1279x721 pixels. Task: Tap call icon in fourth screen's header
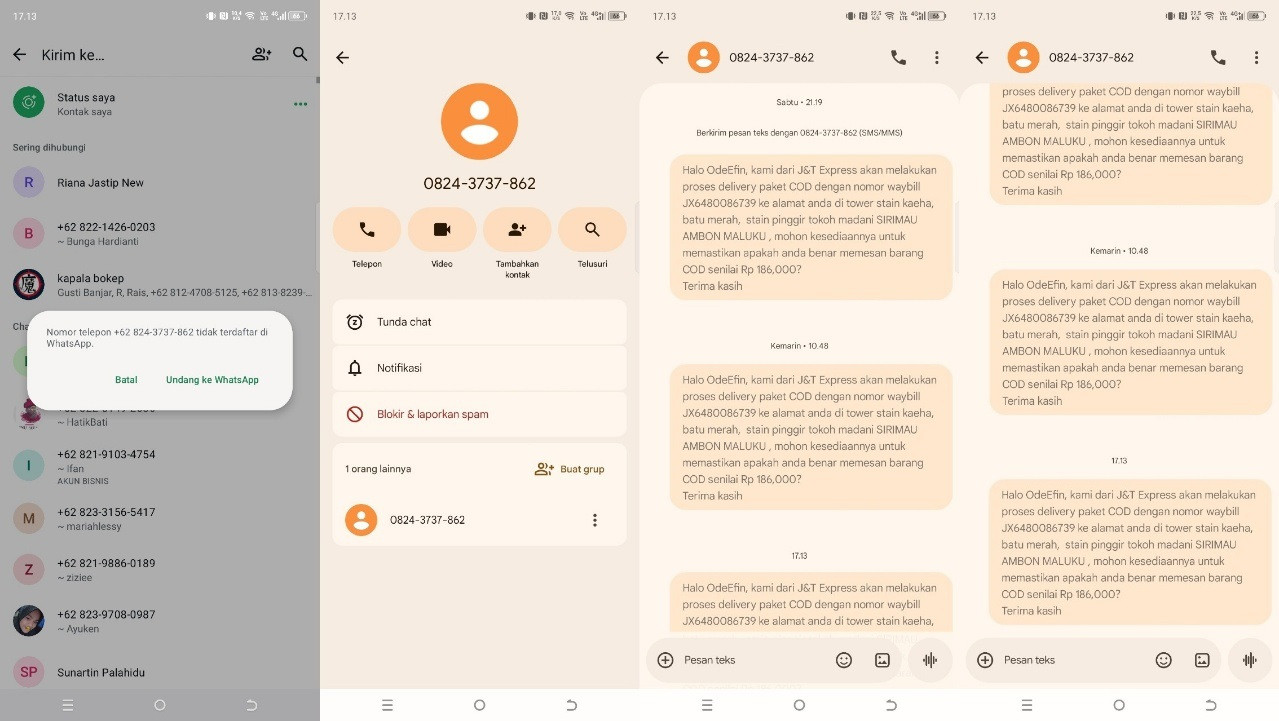pos(1218,58)
